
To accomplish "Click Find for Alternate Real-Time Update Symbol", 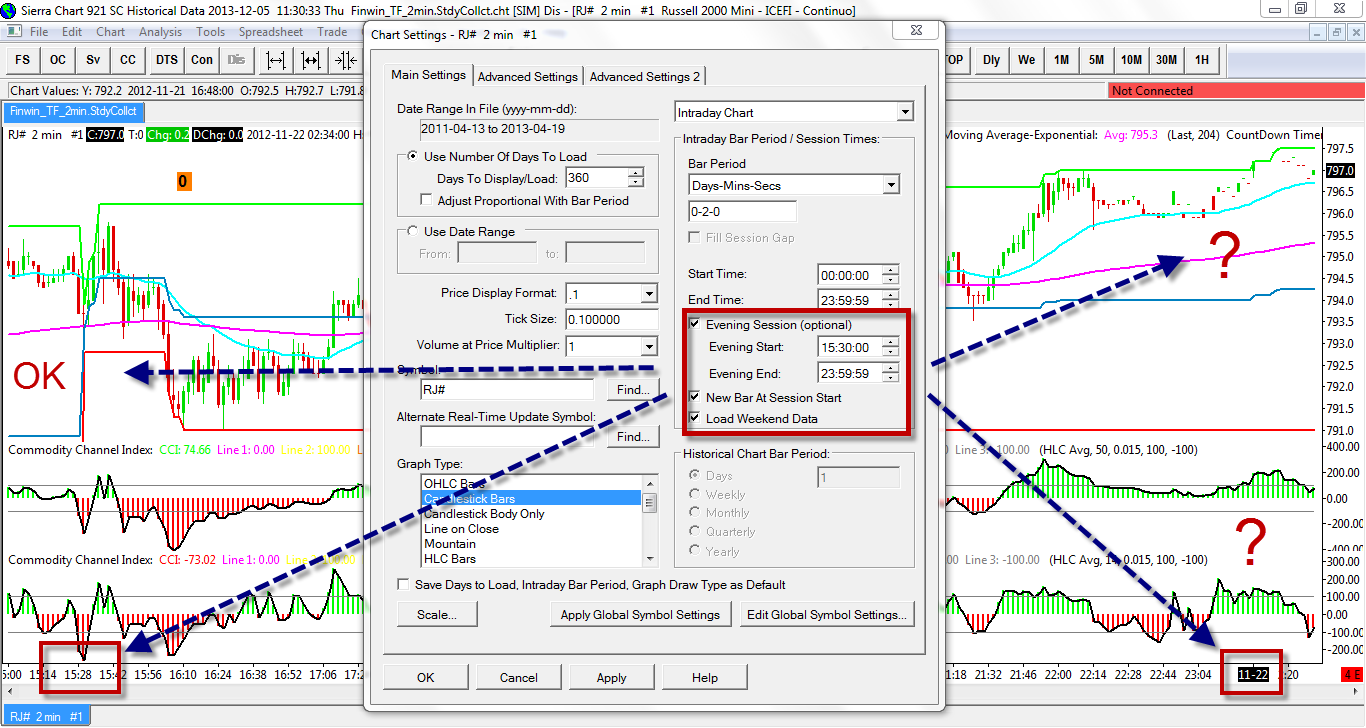I will pos(633,437).
